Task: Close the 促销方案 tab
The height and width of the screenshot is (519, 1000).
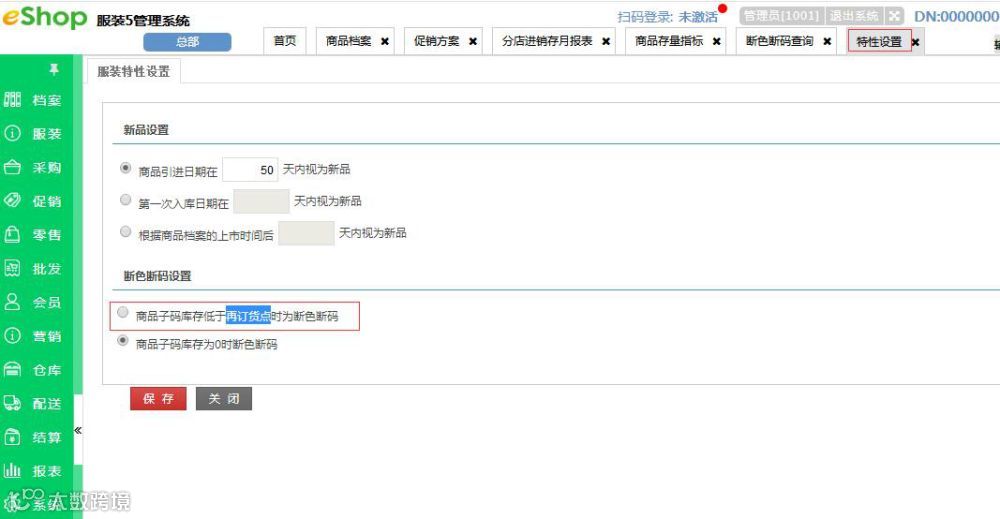Action: click(473, 41)
